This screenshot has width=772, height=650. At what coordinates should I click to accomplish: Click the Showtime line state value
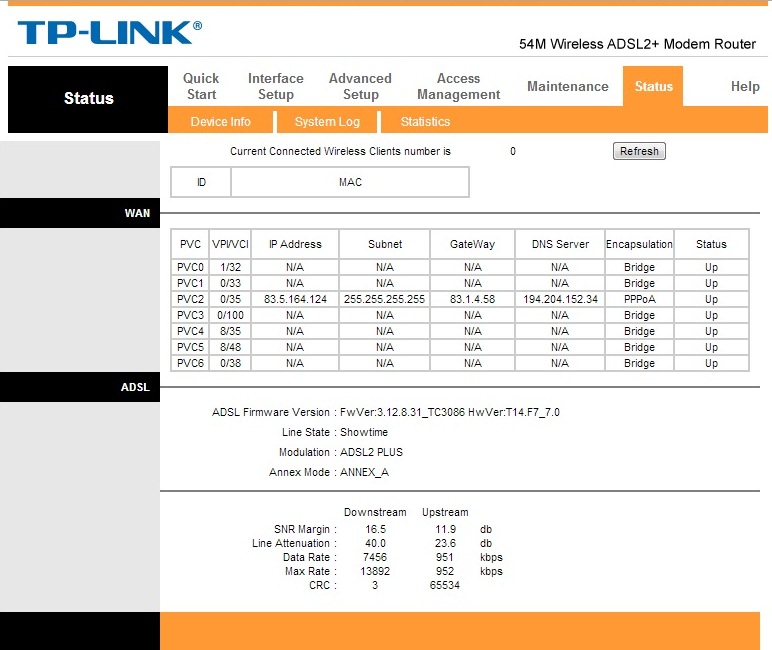click(364, 432)
